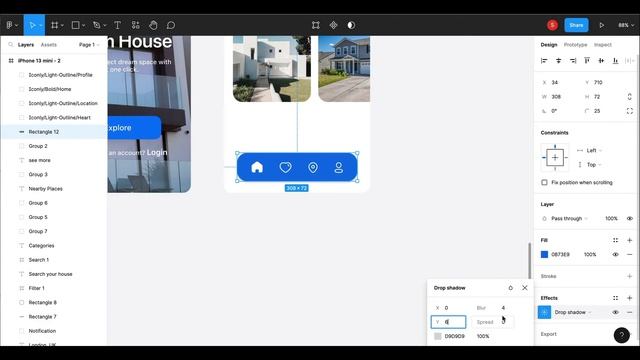
Task: Toggle layer visibility eye in Layer section
Action: click(x=629, y=218)
